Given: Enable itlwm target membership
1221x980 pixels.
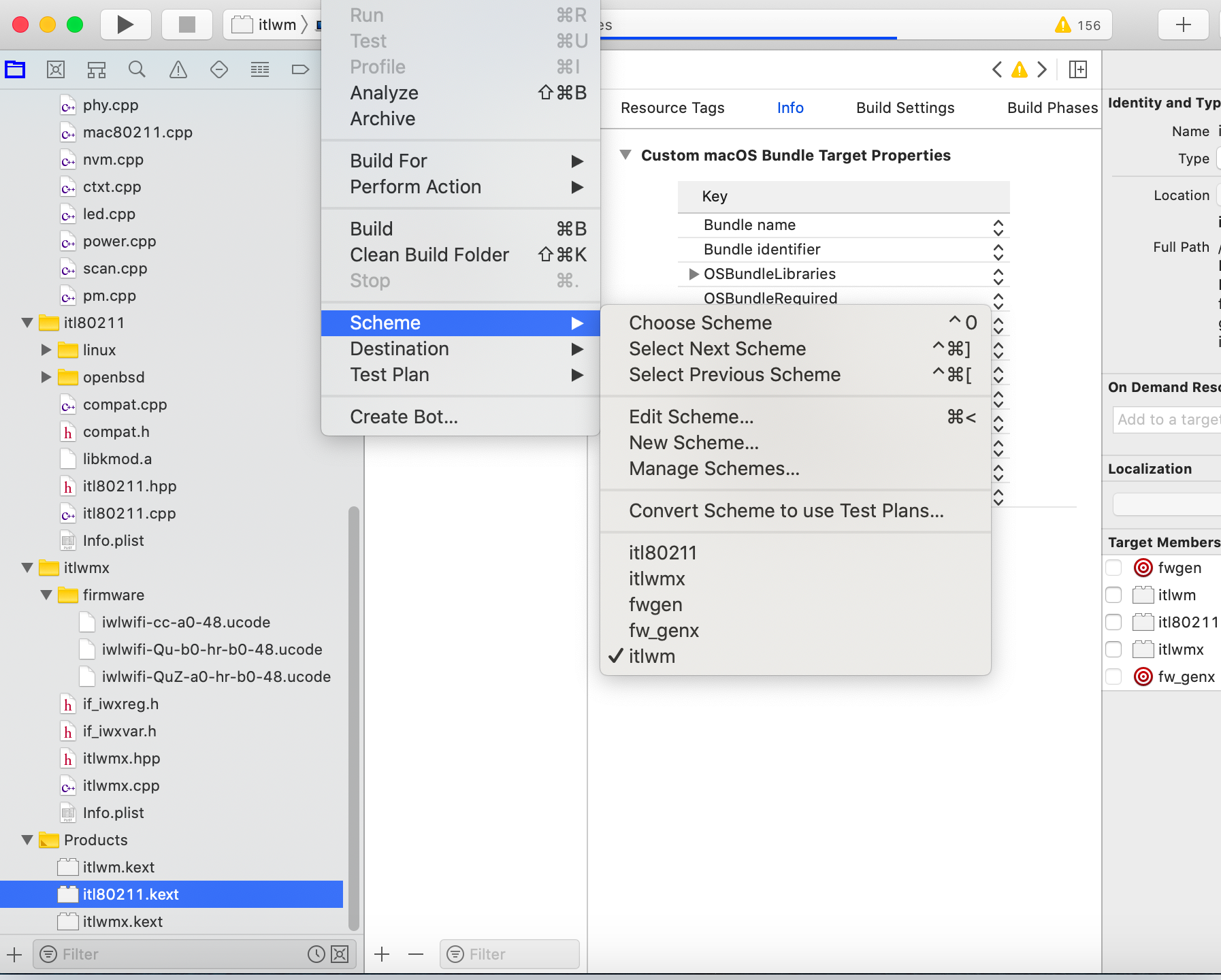Looking at the screenshot, I should tap(1114, 594).
